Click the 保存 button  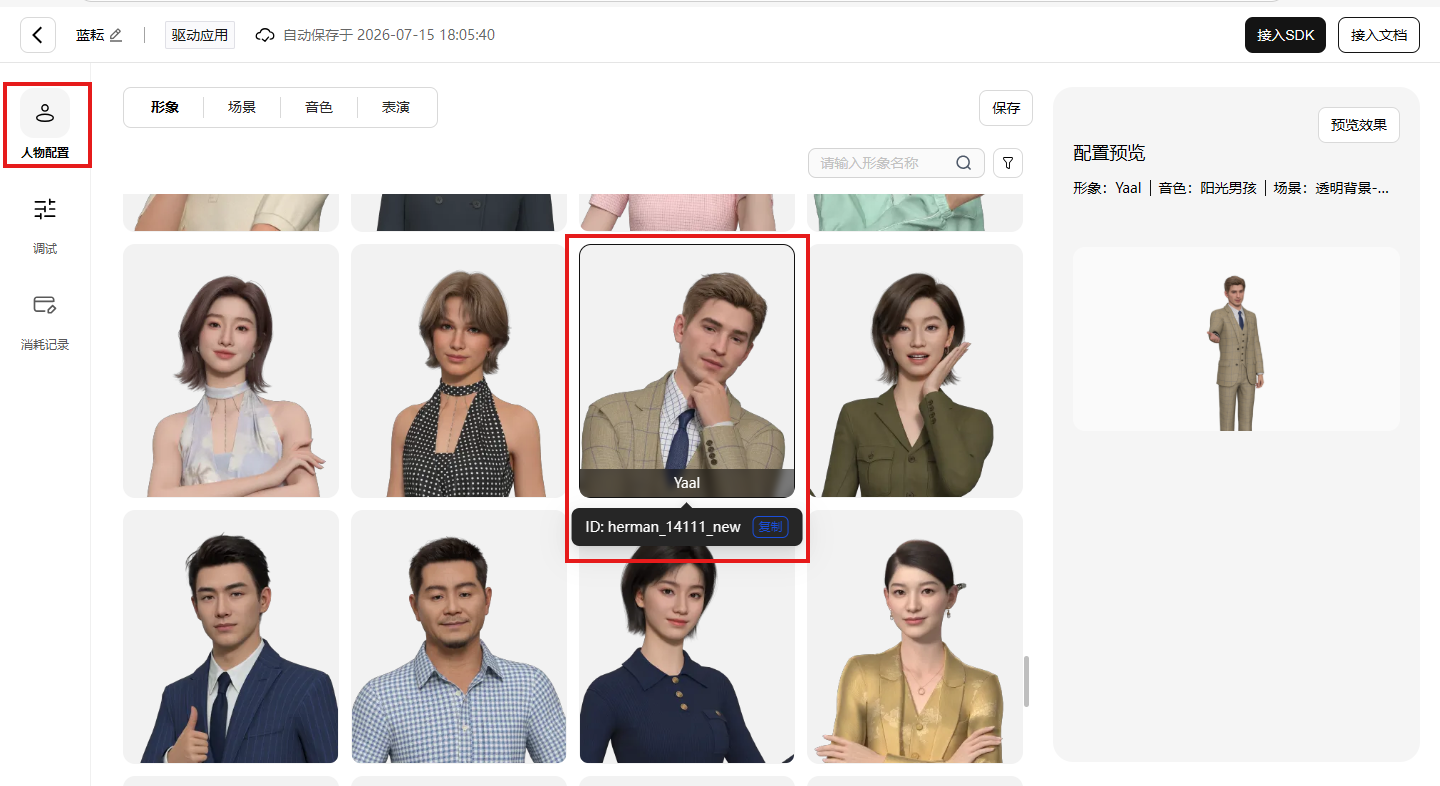pyautogui.click(x=1006, y=108)
